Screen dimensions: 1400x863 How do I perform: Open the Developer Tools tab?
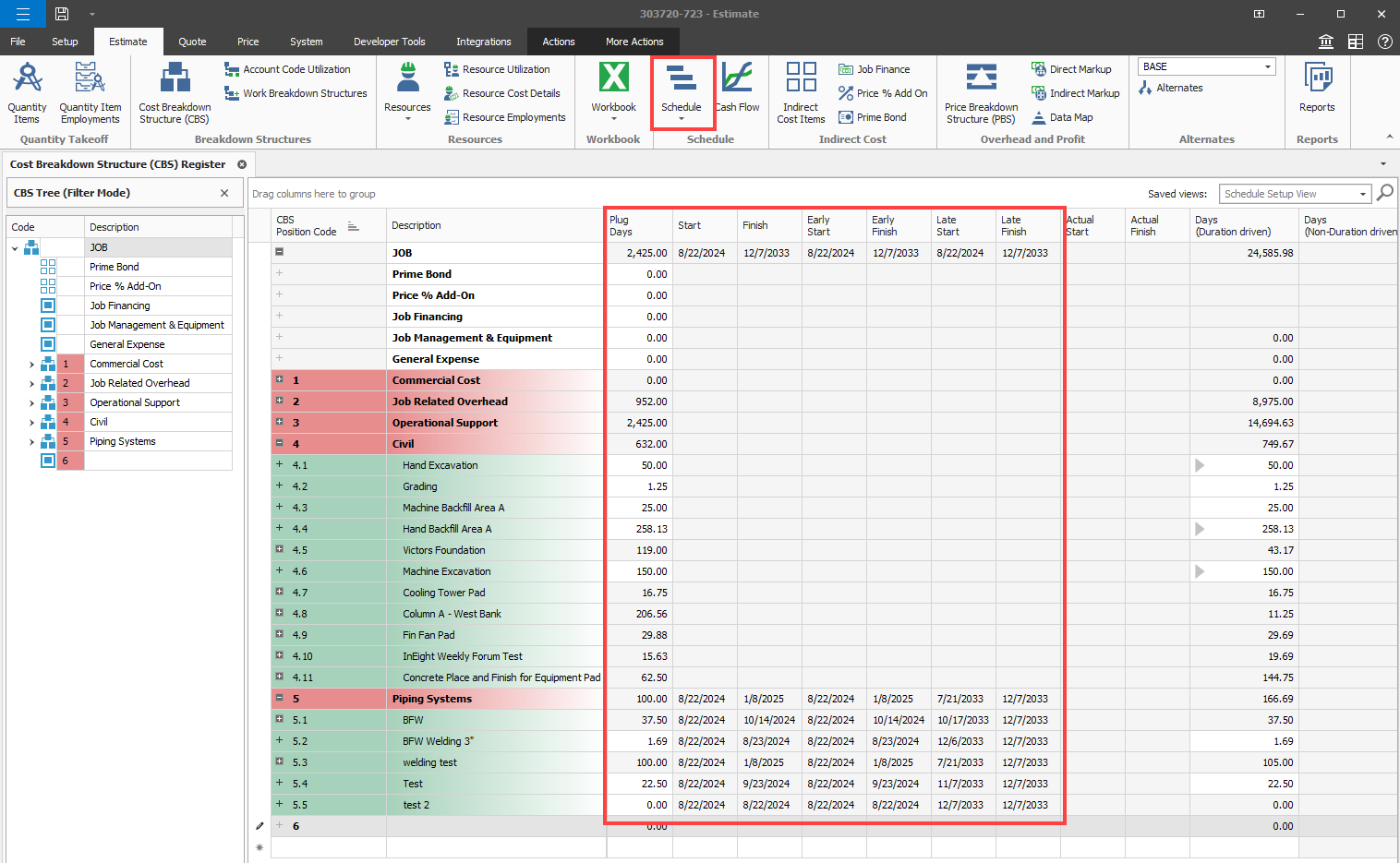tap(389, 42)
